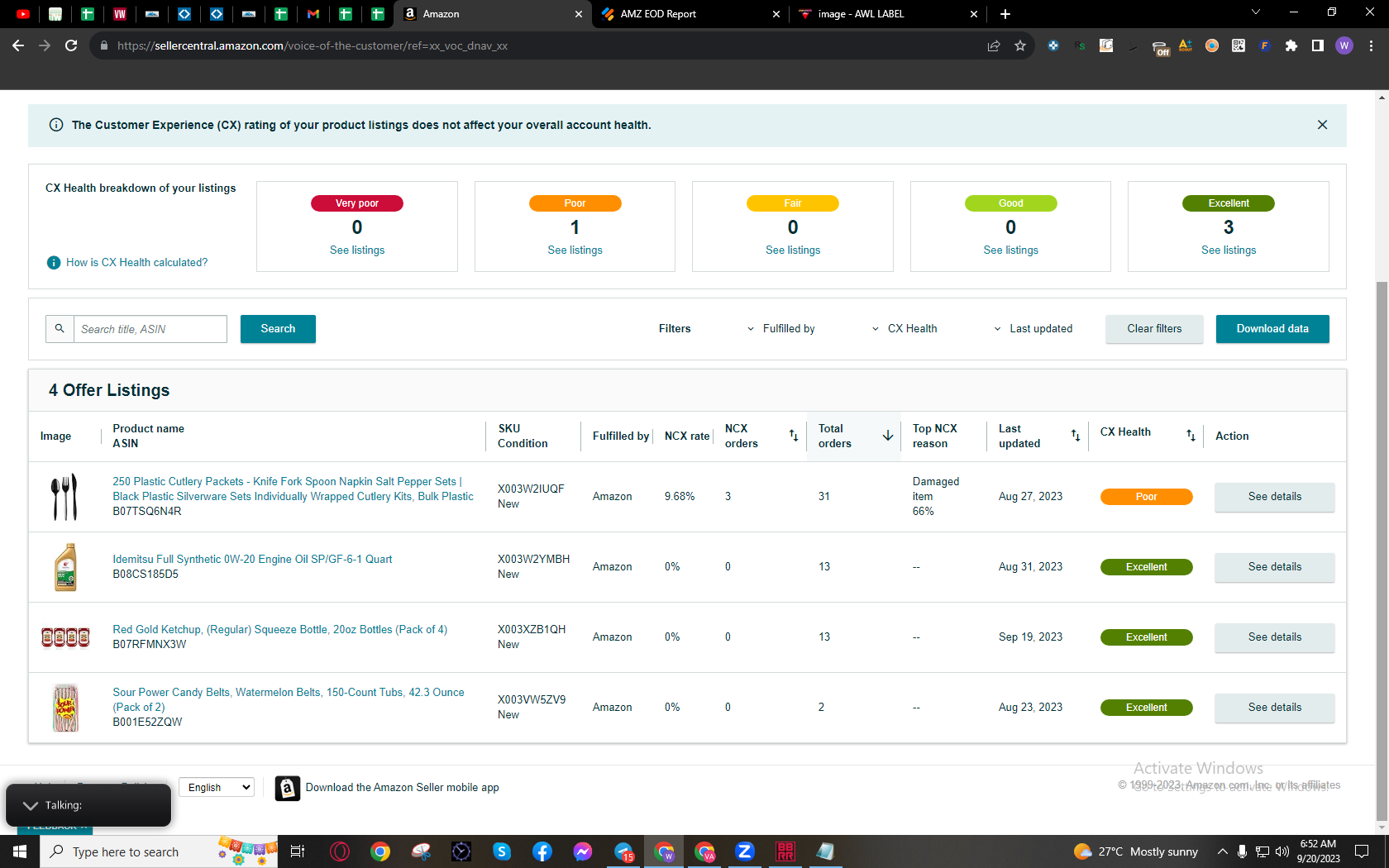Sort listings by NCX orders
Screen dimensions: 1389x868
click(x=793, y=436)
